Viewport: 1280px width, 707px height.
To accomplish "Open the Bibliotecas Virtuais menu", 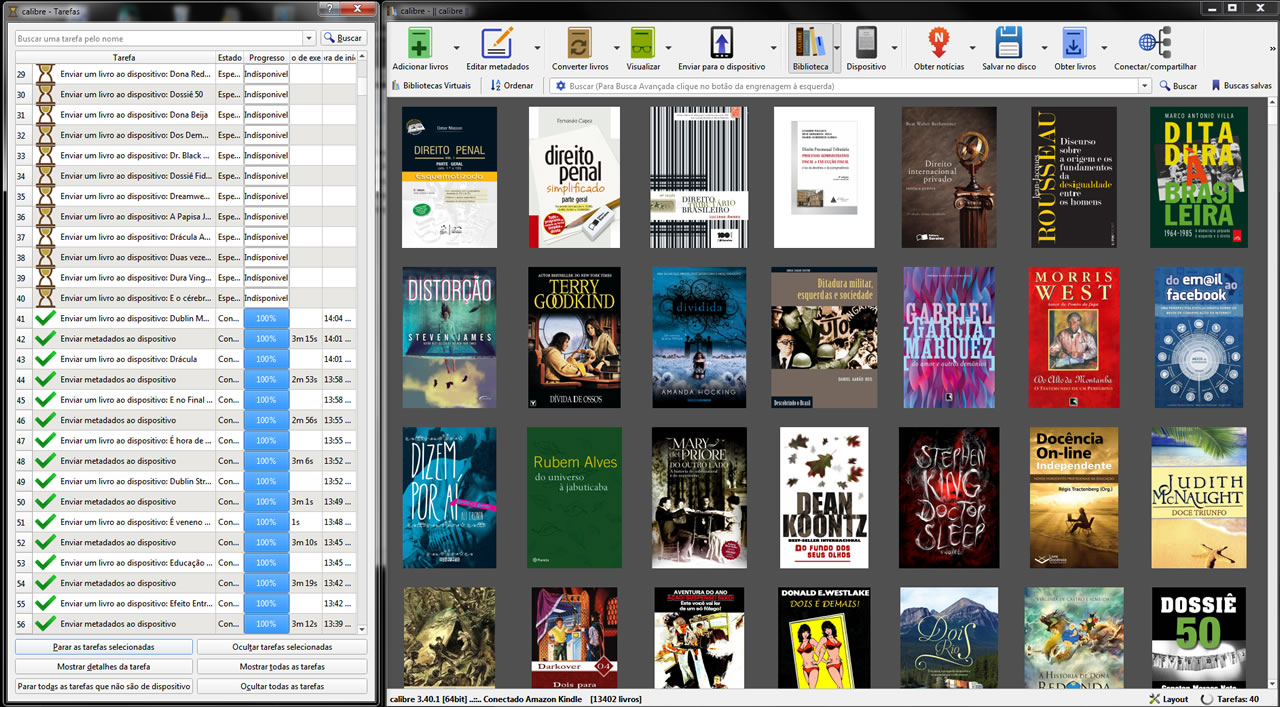I will pos(429,86).
